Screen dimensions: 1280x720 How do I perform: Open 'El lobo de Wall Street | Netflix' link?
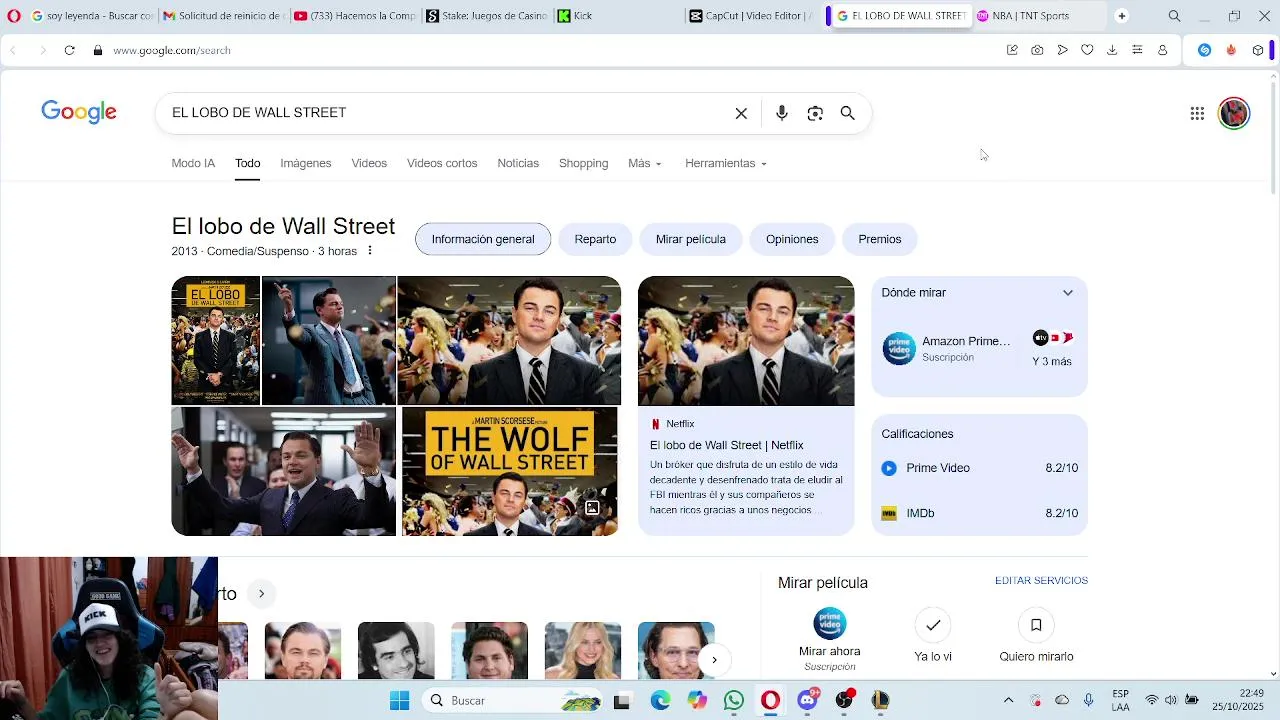[x=727, y=445]
